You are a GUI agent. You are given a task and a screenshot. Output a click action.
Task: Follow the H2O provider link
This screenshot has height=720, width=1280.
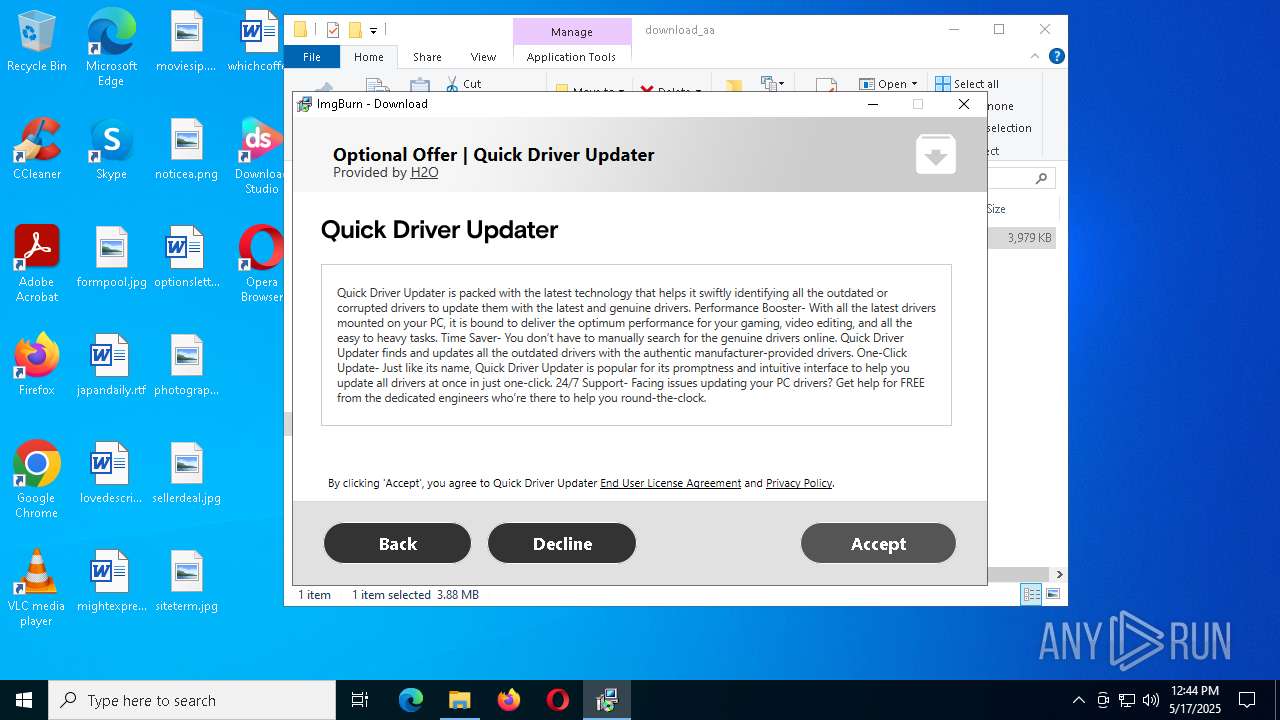[424, 172]
